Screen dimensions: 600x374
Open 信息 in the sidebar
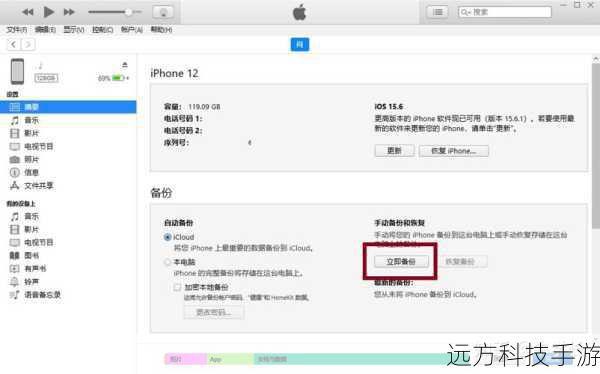[x=31, y=172]
